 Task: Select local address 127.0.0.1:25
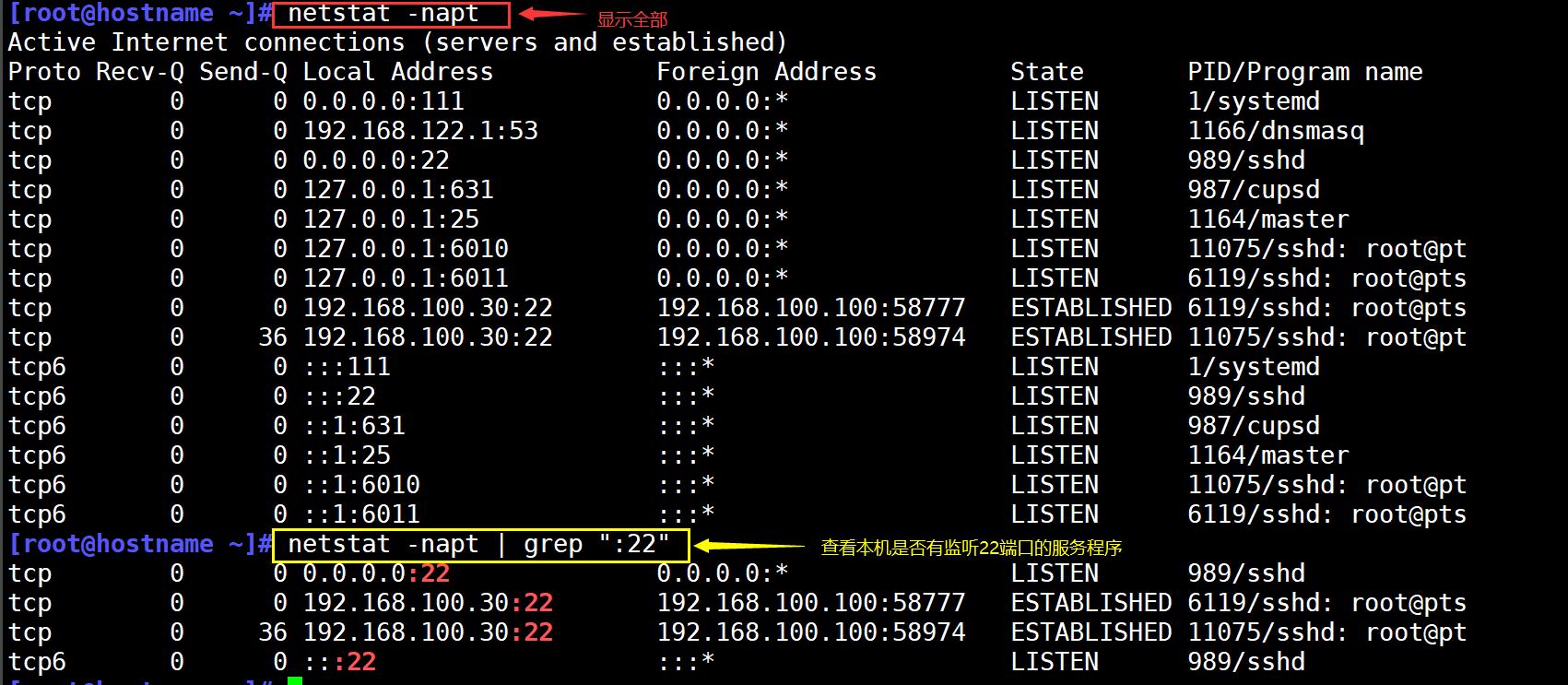click(x=391, y=219)
